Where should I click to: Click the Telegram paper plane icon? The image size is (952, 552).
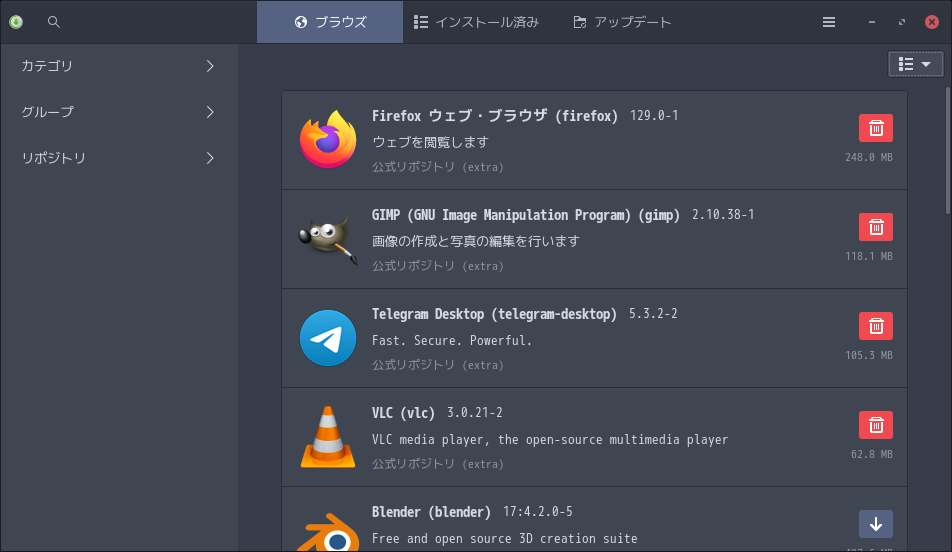328,338
